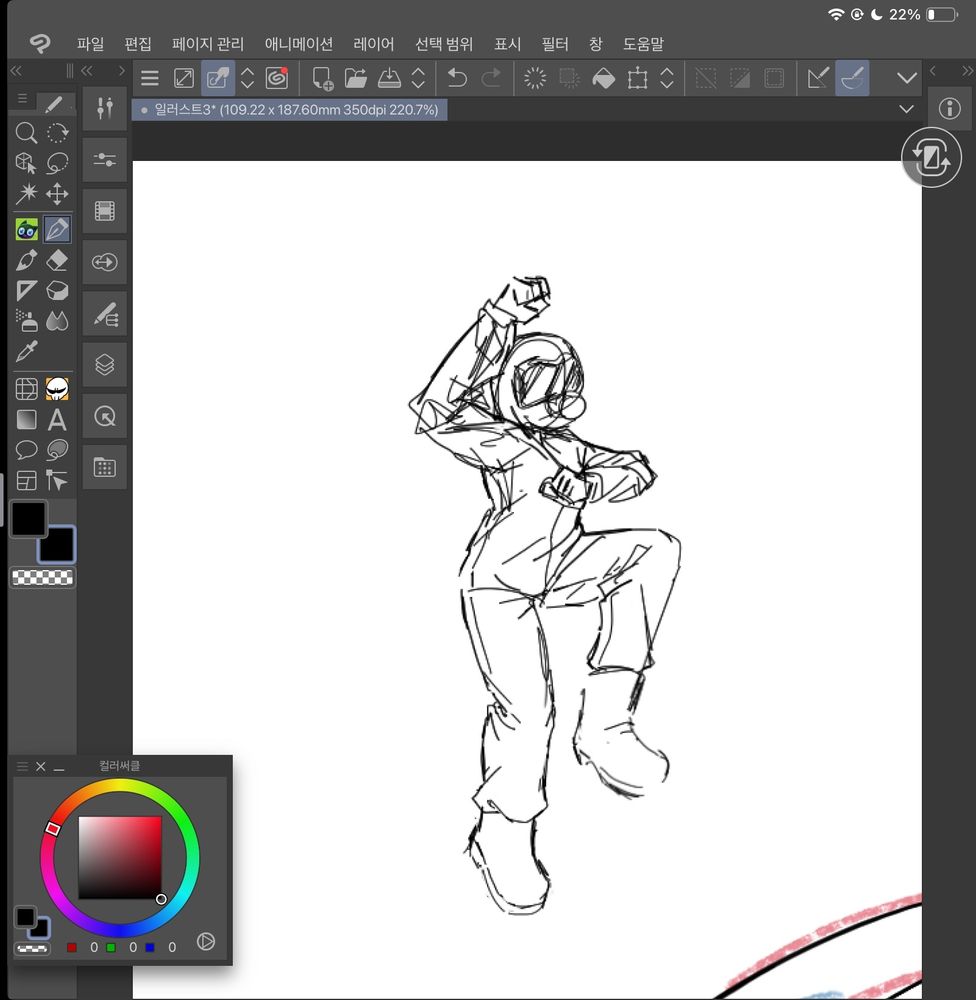This screenshot has width=976, height=1000.
Task: Toggle the highlighted brush-bowl command bar icon
Action: click(853, 78)
